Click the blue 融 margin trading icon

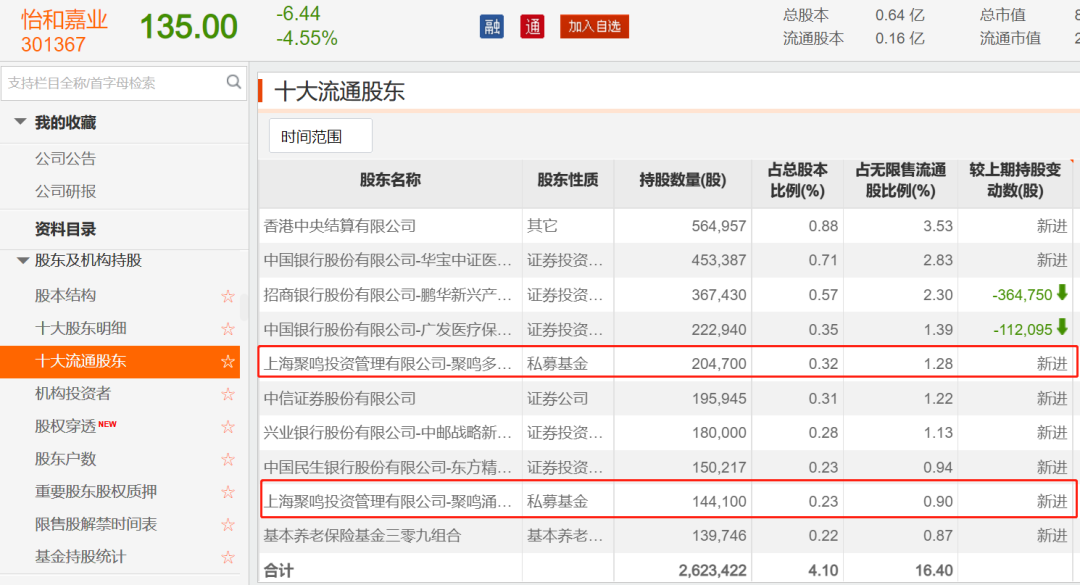[x=492, y=27]
